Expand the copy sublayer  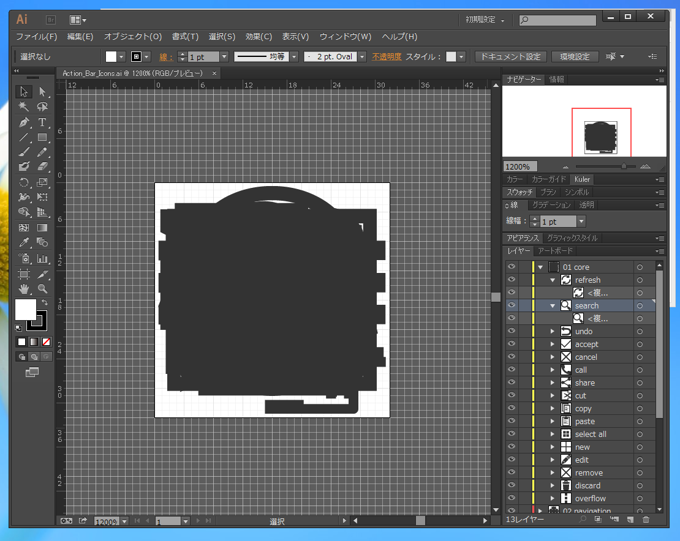(552, 408)
